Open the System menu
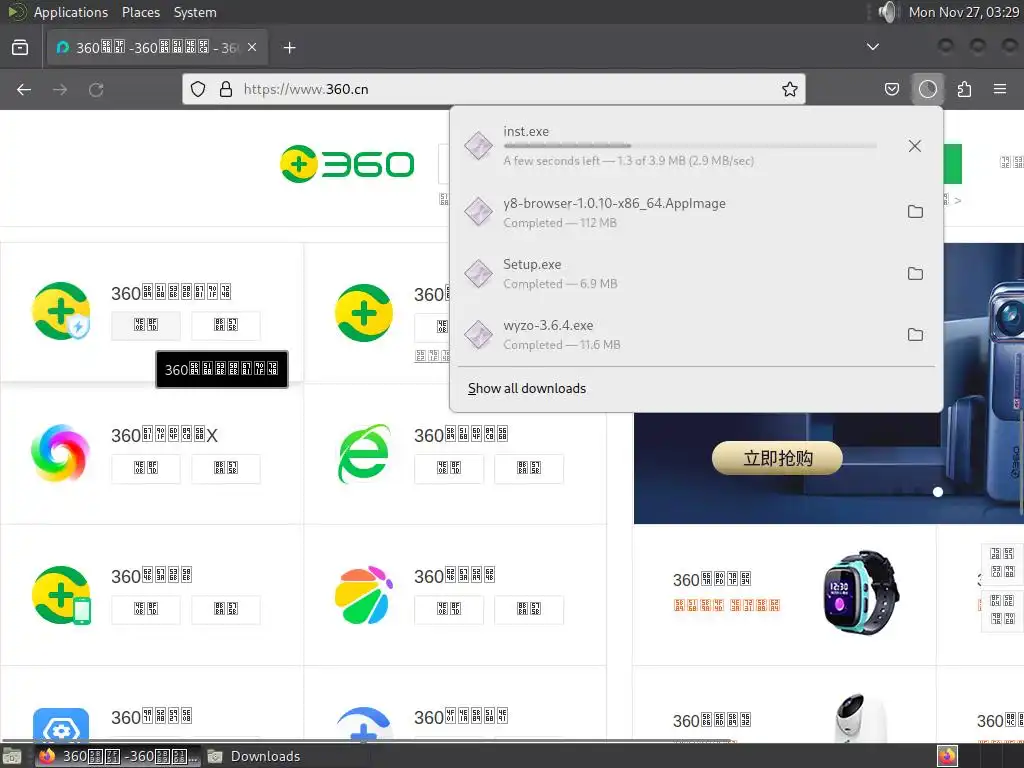This screenshot has width=1024, height=768. [x=195, y=12]
